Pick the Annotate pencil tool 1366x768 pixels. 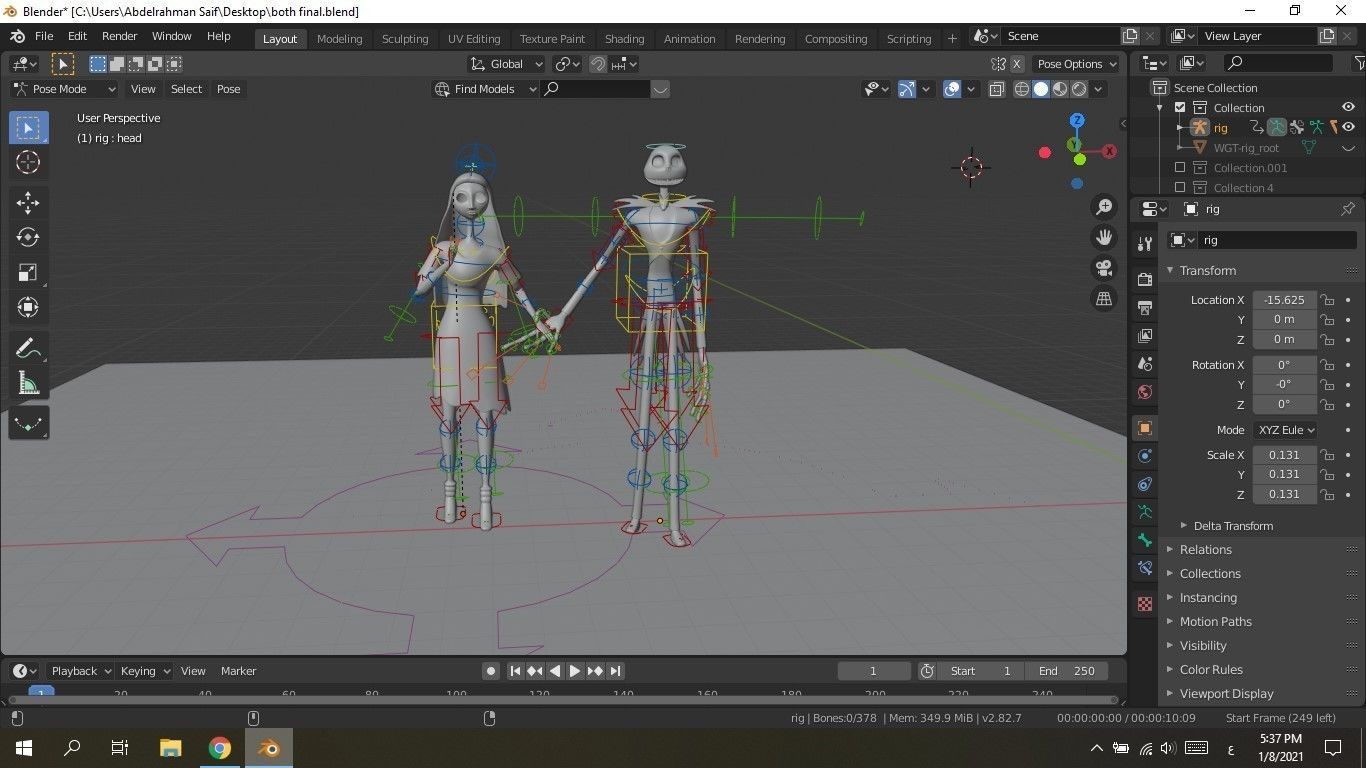pyautogui.click(x=28, y=349)
